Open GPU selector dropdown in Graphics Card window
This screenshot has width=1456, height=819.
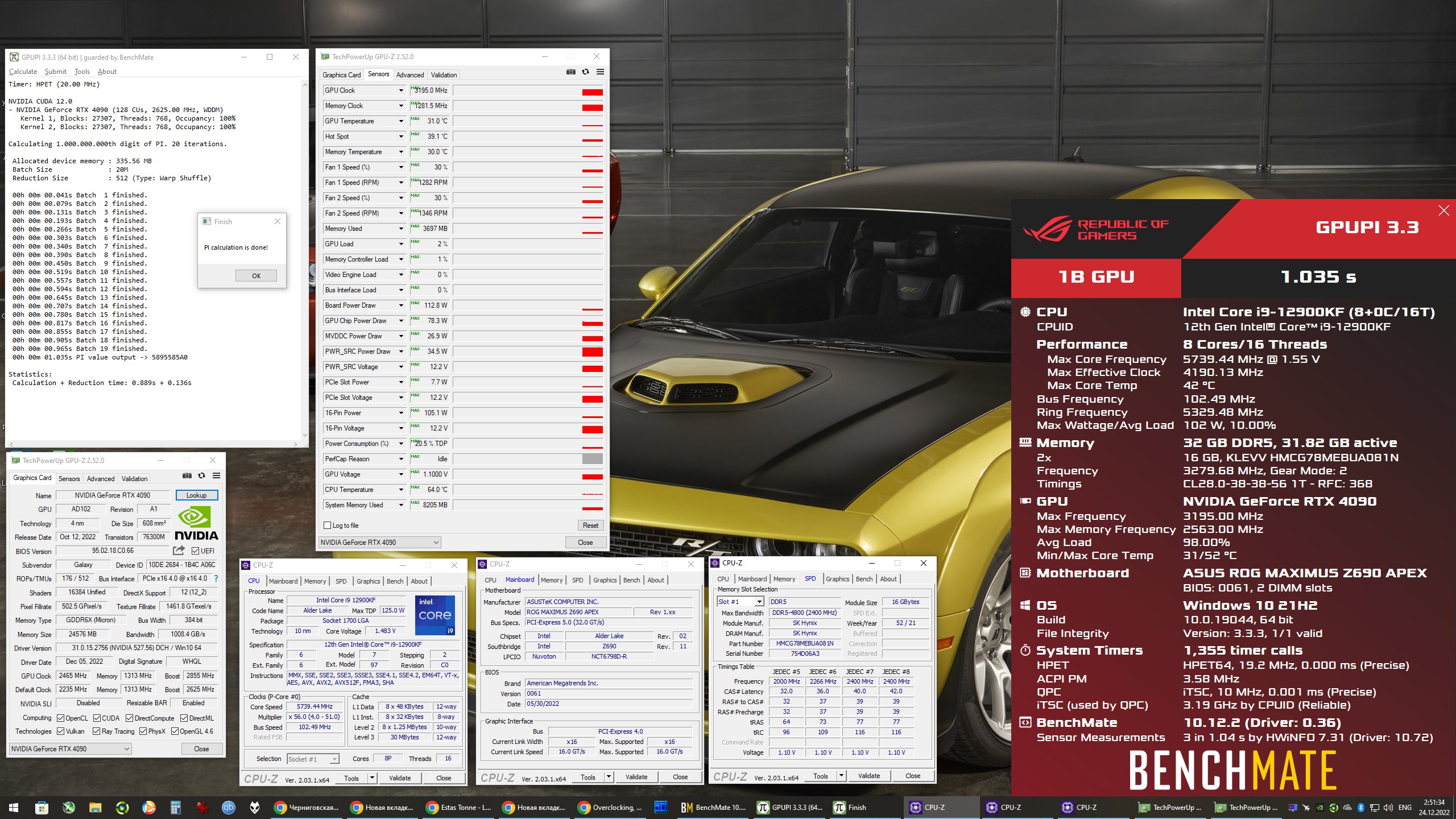click(x=71, y=748)
